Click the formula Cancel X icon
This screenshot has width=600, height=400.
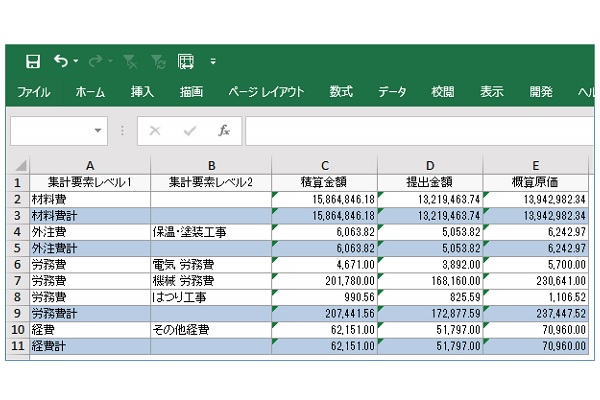point(155,131)
